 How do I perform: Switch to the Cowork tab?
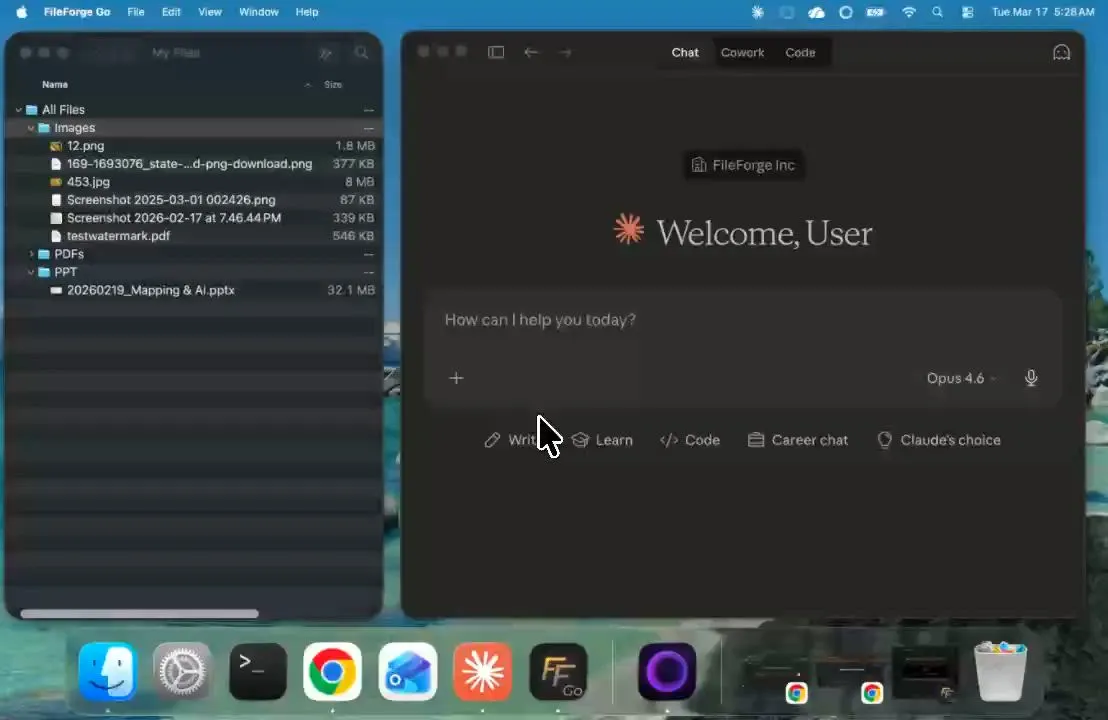pos(742,52)
